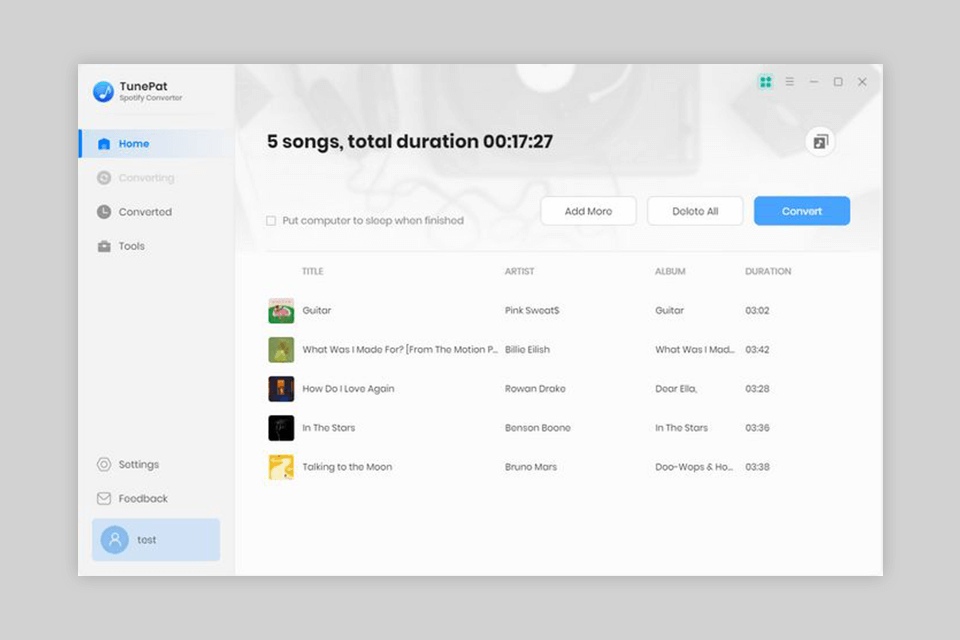The image size is (960, 640).
Task: Open Settings in the sidebar
Action: pyautogui.click(x=157, y=464)
